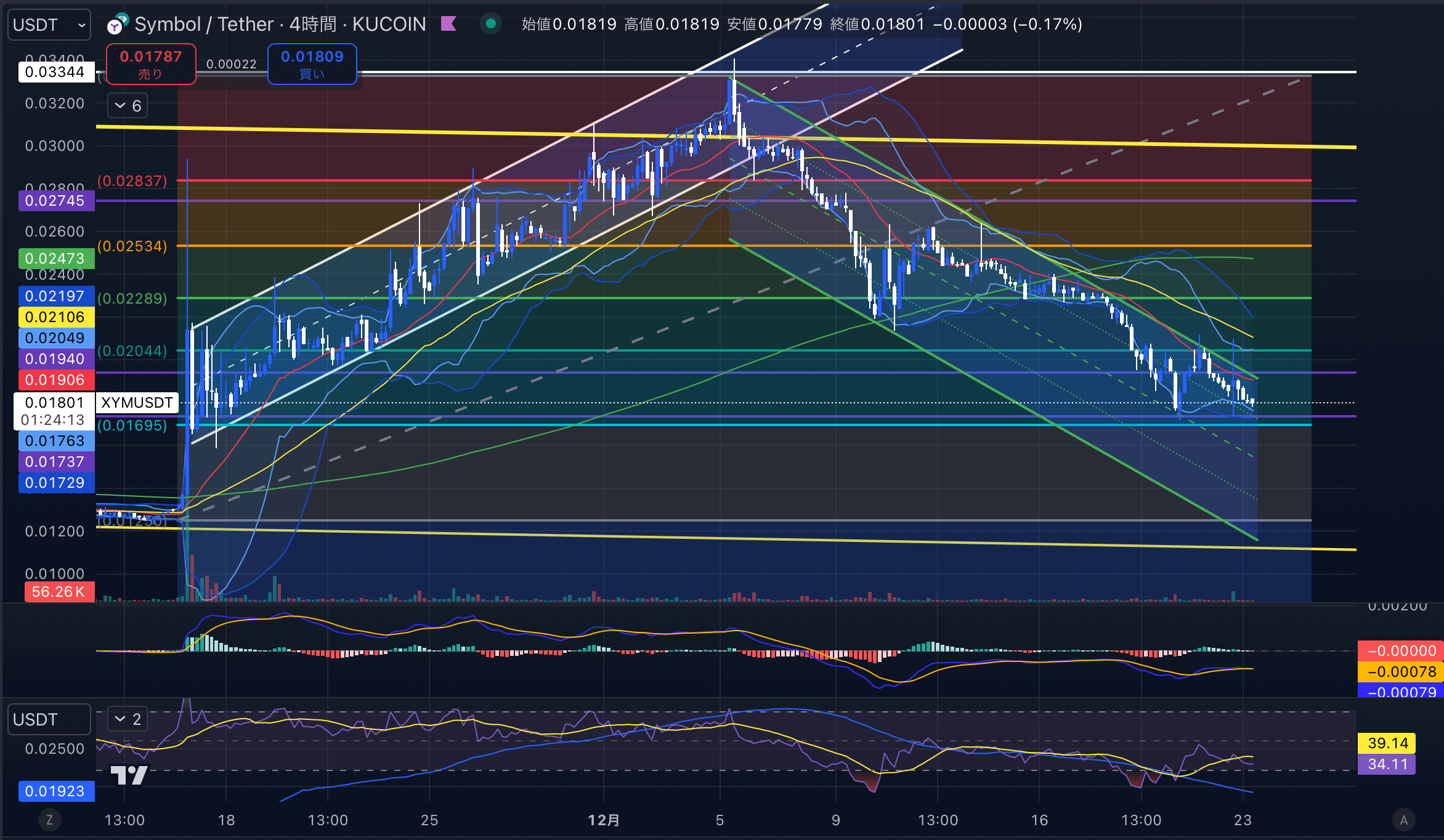Click the Z button at bottom left
The height and width of the screenshot is (840, 1444).
click(x=49, y=820)
